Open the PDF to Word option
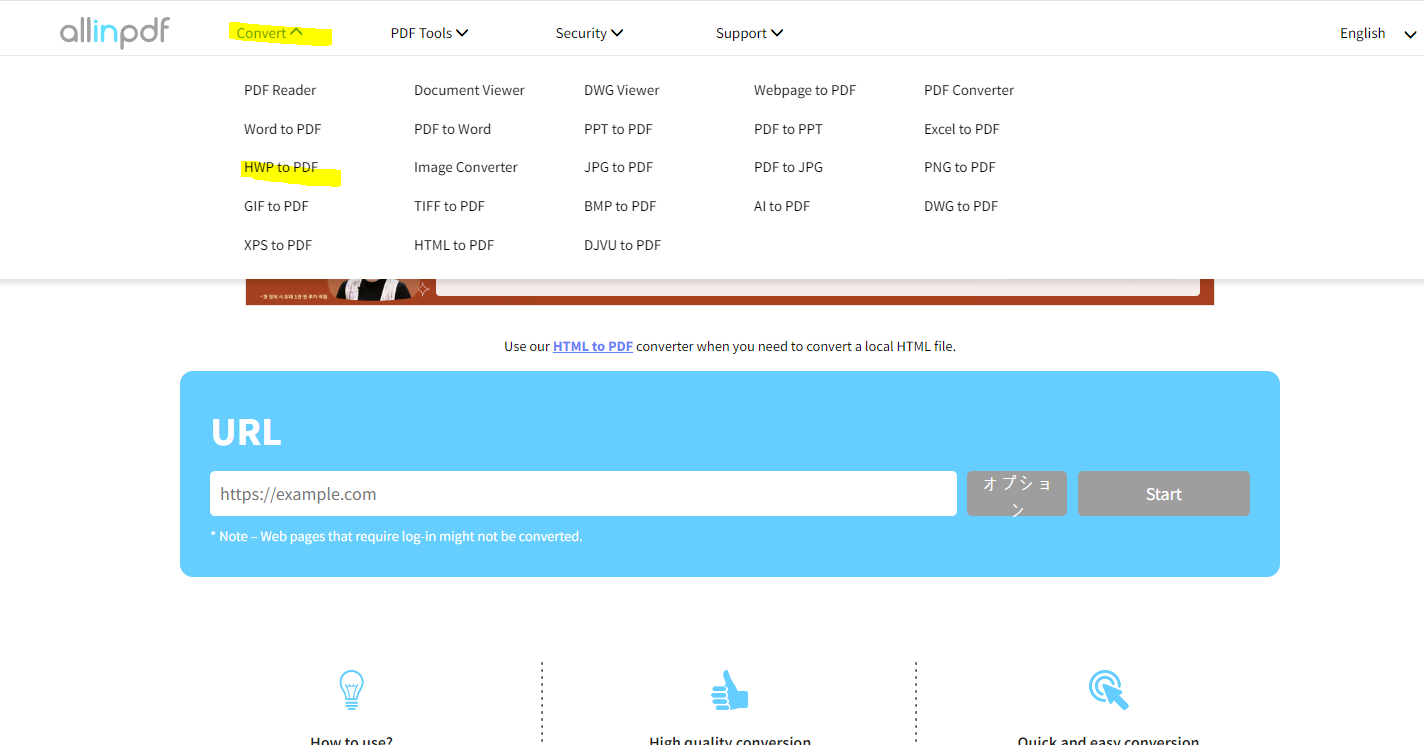 pyautogui.click(x=452, y=128)
